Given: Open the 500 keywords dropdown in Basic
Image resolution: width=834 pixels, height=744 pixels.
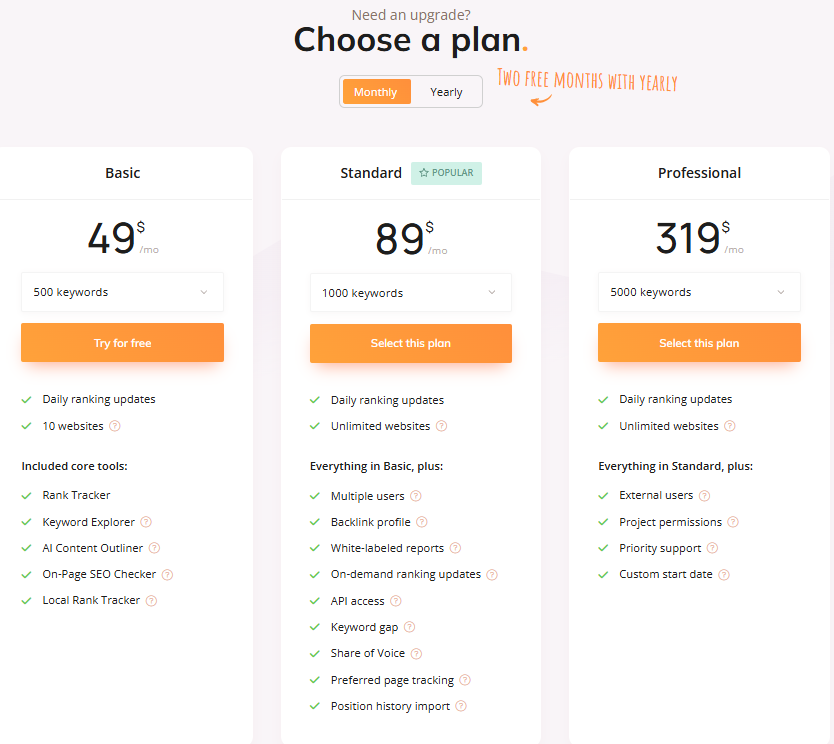Looking at the screenshot, I should point(122,292).
